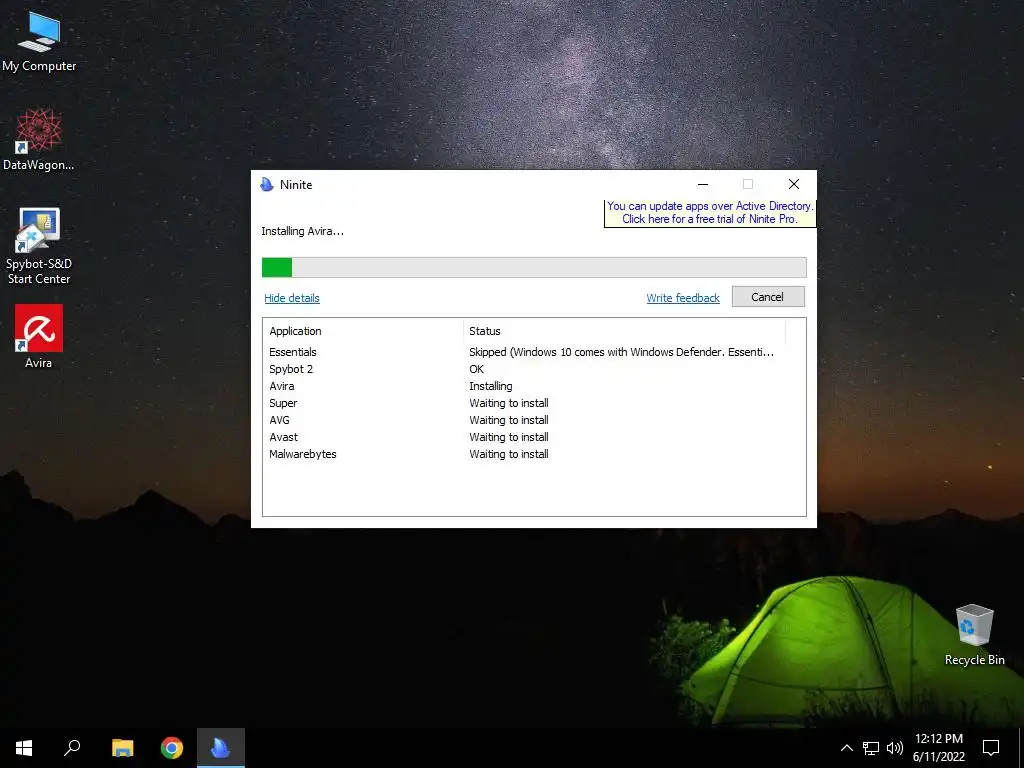Open the network status tray icon
Viewport: 1024px width, 768px height.
click(871, 748)
